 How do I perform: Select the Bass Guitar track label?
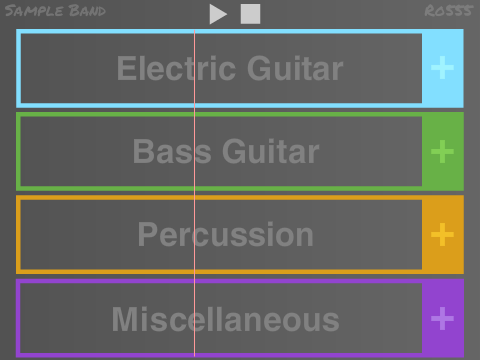pyautogui.click(x=226, y=152)
